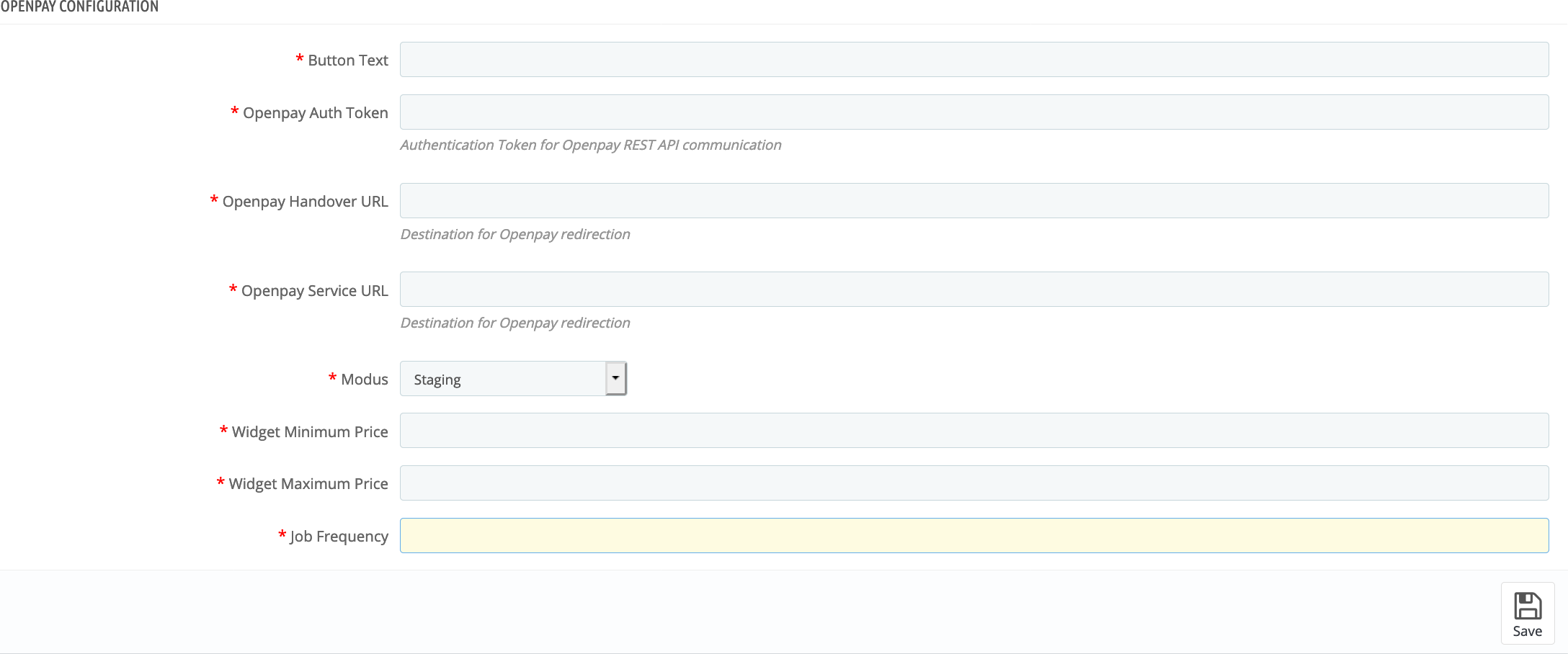Click the Modus label
This screenshot has width=1568, height=654.
pos(364,380)
